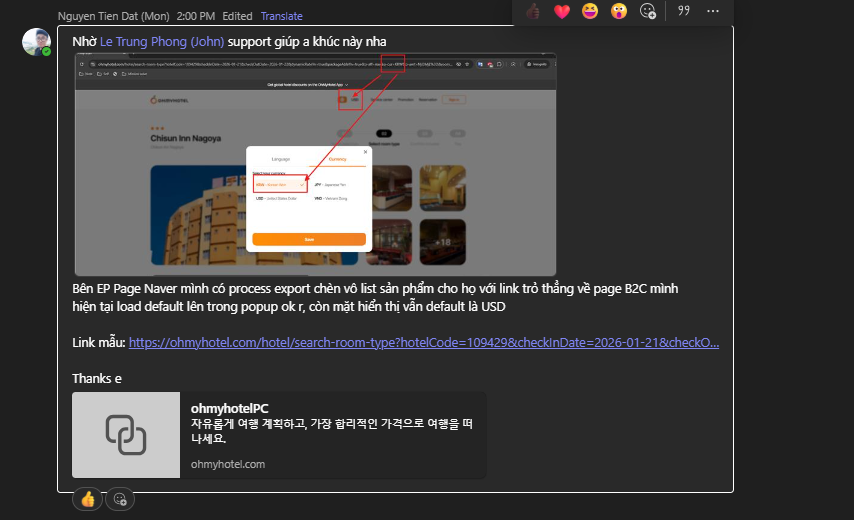
Task: React with the laughing face emoji
Action: pyautogui.click(x=590, y=11)
